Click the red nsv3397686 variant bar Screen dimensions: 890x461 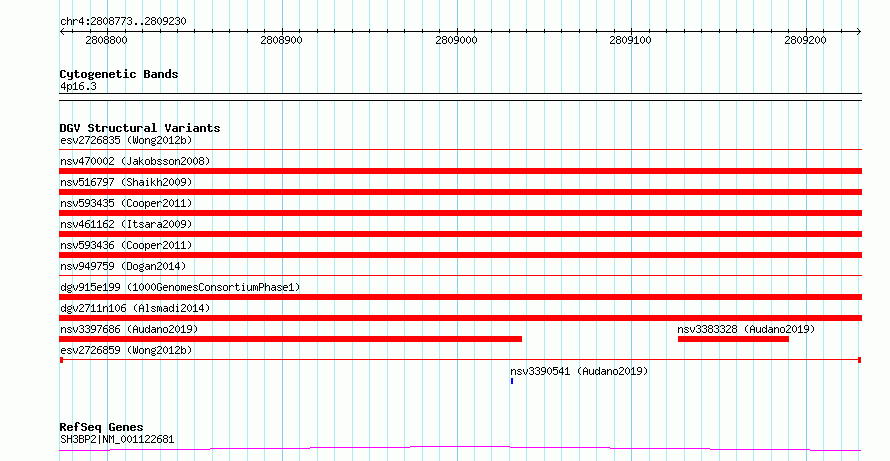291,339
